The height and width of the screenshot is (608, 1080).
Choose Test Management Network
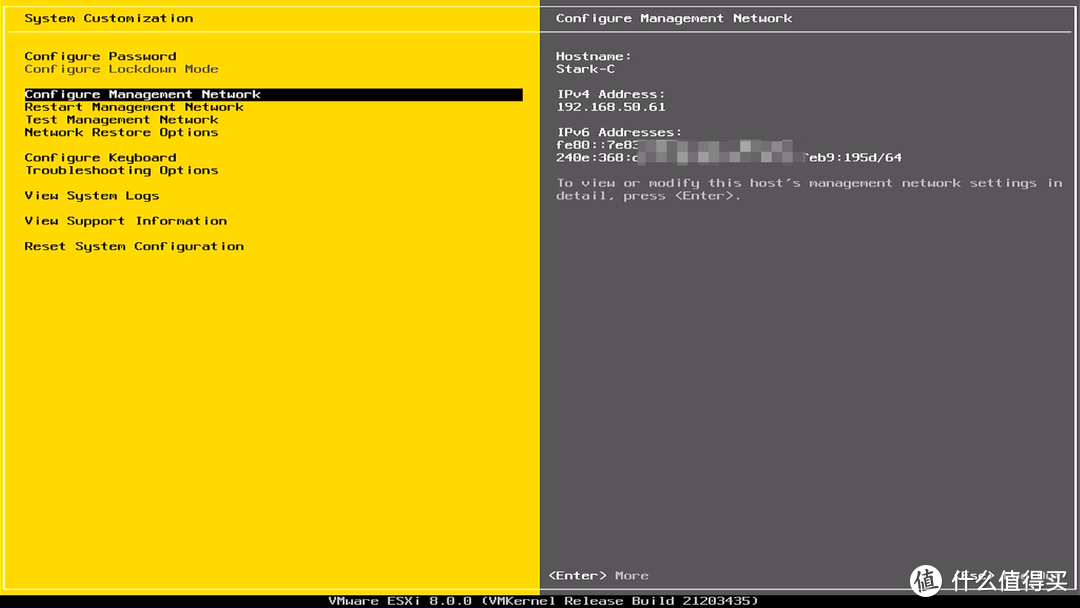121,120
